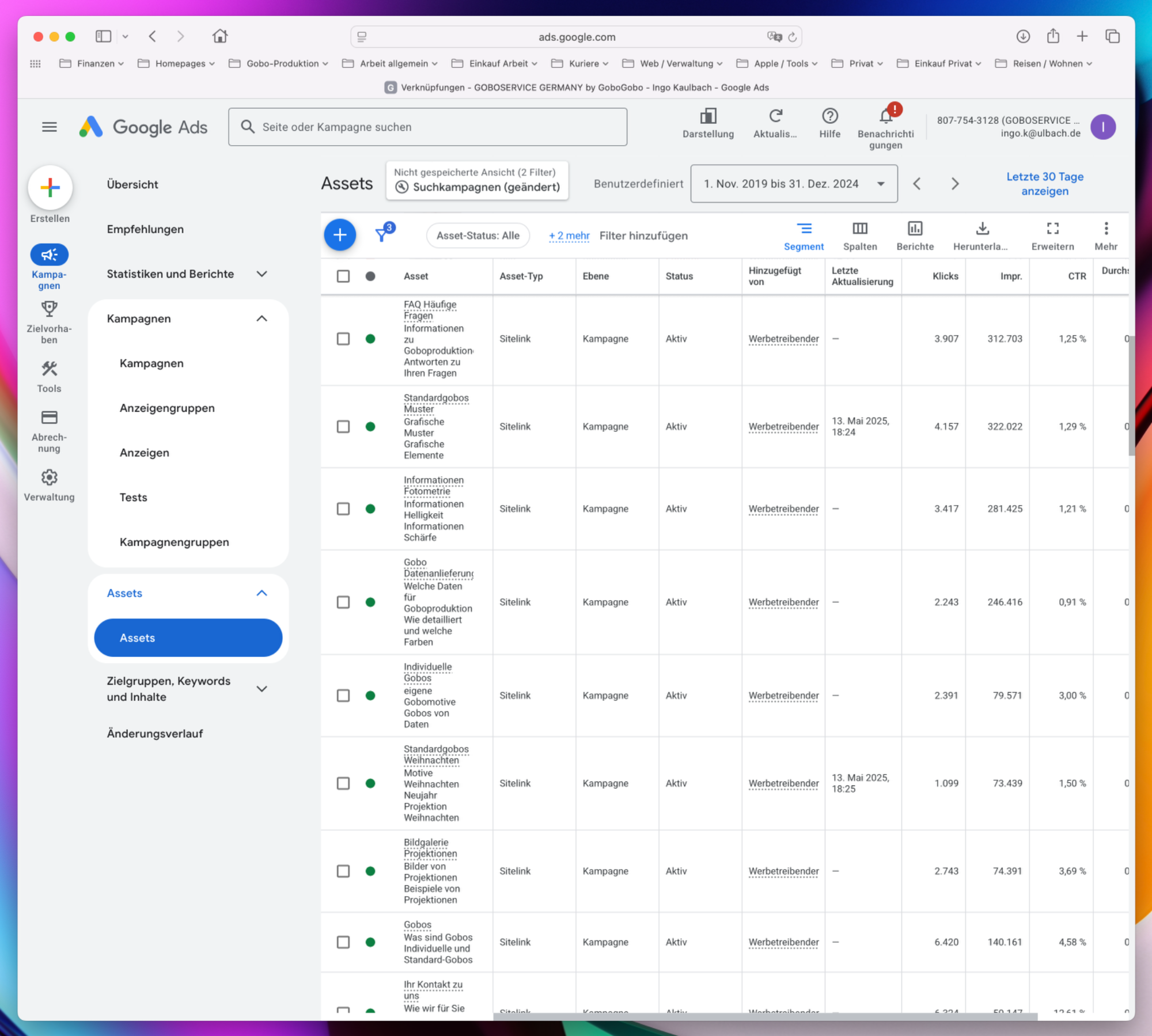Click the Herunterladen download icon

pyautogui.click(x=982, y=229)
